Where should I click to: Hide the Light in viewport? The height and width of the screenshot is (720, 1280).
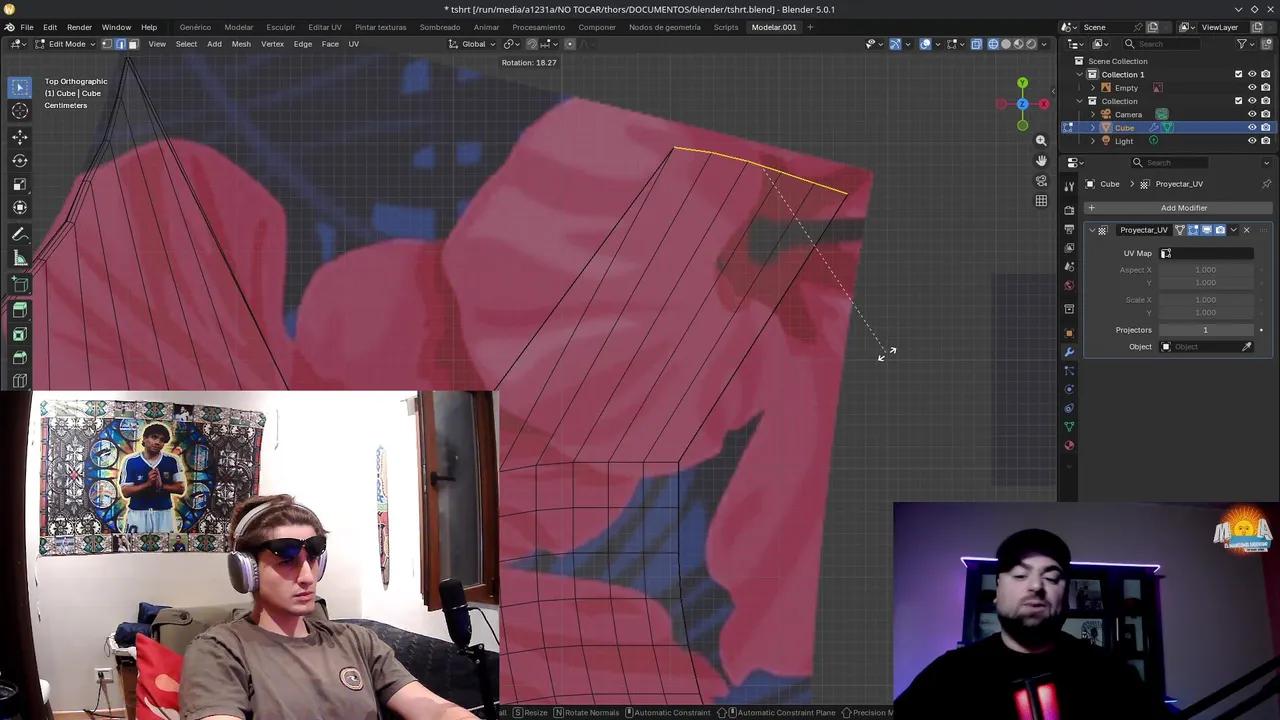(1252, 141)
